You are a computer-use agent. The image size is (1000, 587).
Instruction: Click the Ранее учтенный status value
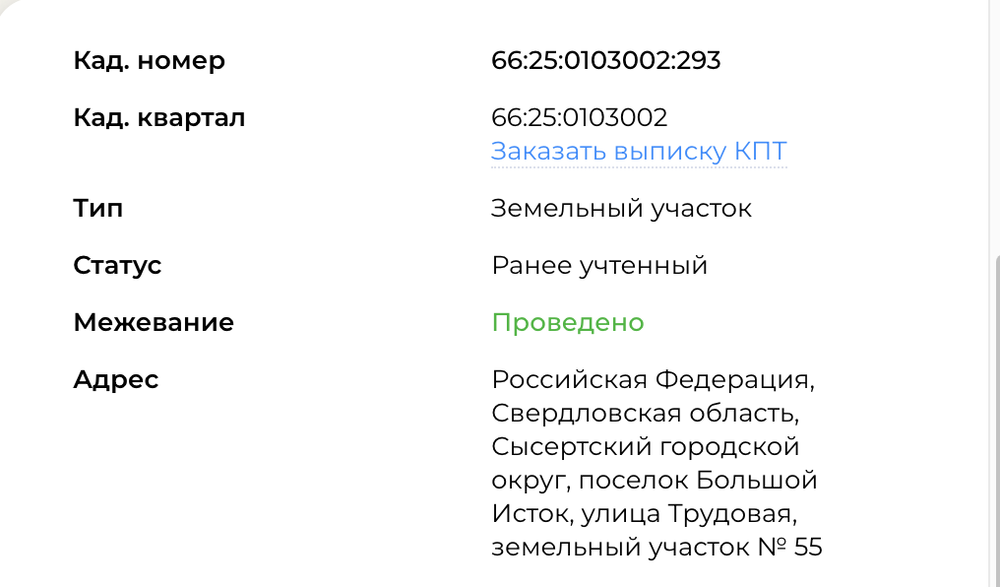coord(599,265)
